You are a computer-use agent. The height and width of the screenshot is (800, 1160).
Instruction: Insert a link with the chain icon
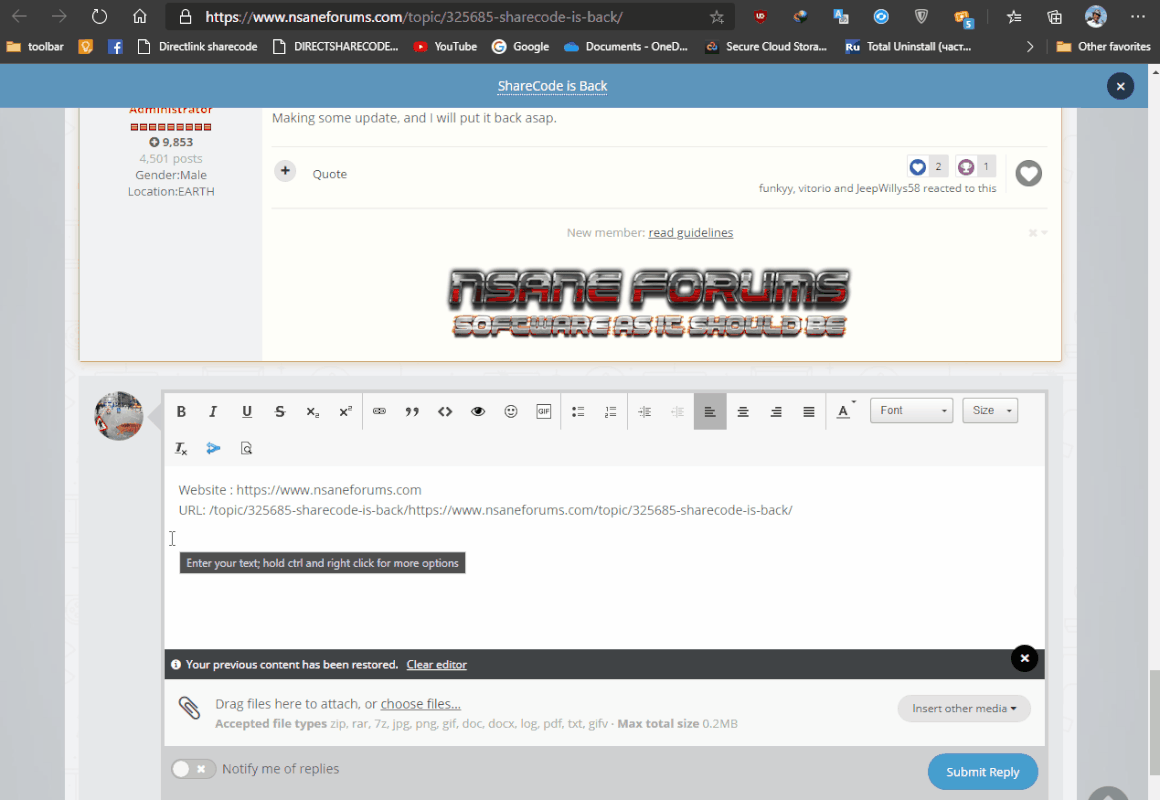pos(380,411)
